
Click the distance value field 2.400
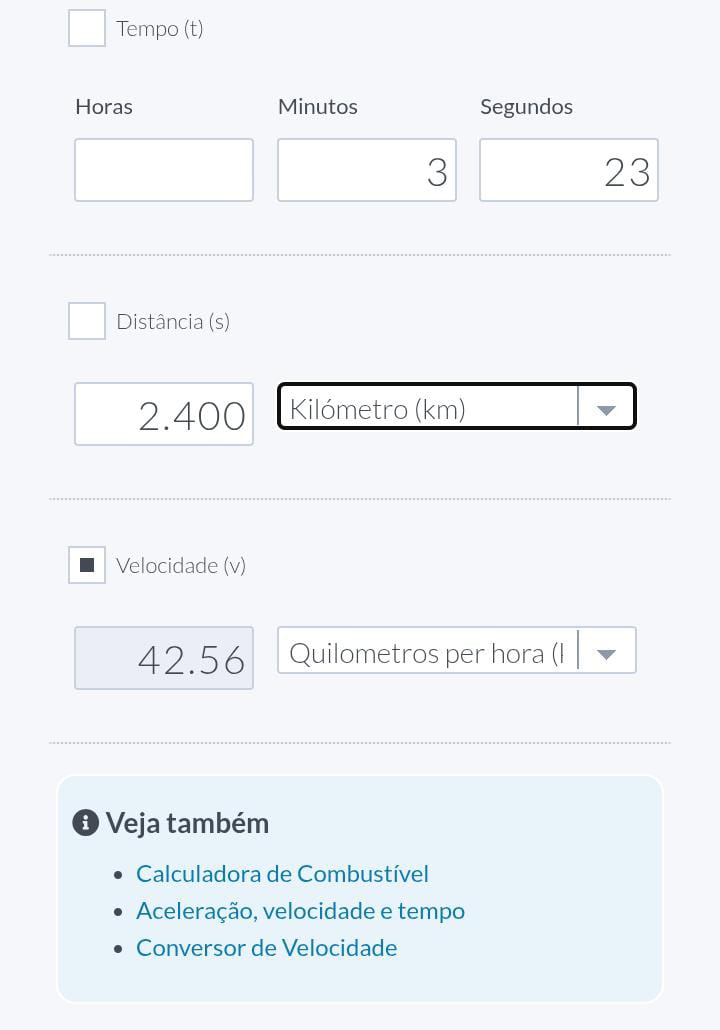(164, 414)
